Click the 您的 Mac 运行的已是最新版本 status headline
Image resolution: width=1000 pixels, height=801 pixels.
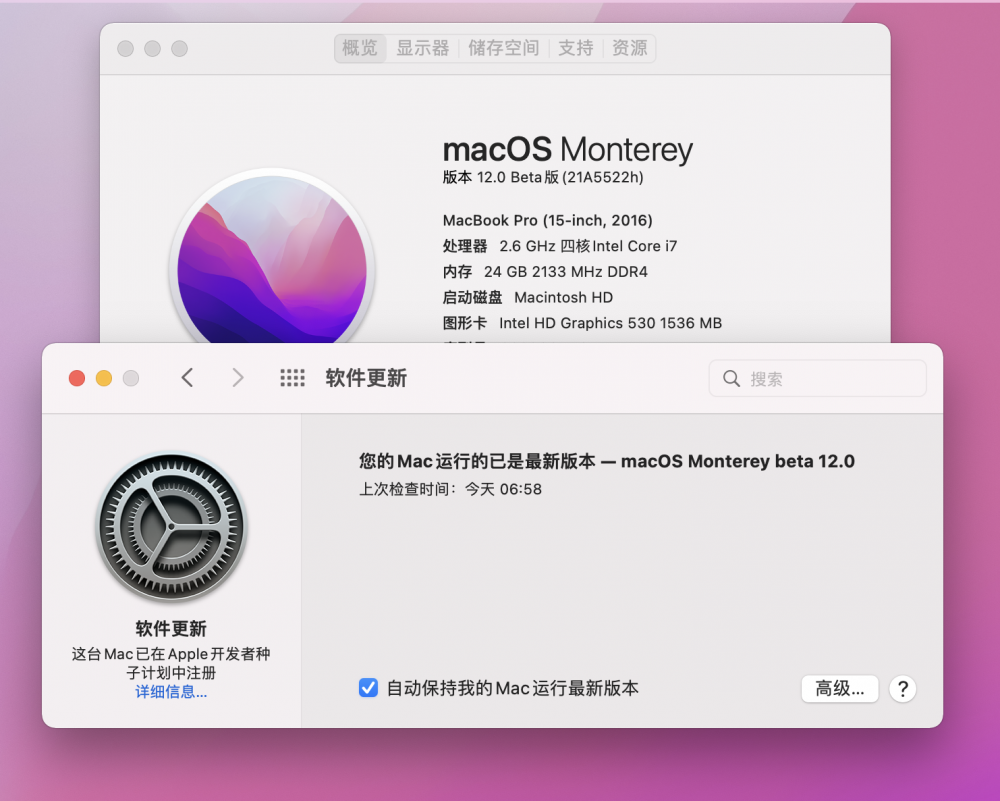607,461
